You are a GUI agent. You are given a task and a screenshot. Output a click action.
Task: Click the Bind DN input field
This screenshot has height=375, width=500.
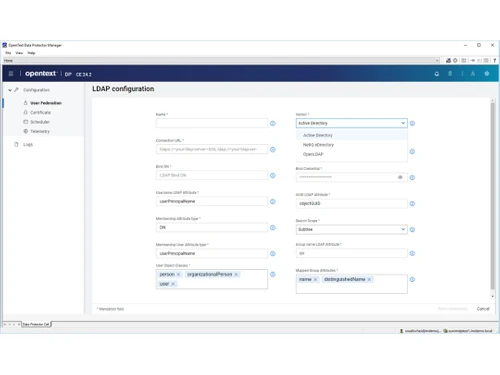pos(212,175)
